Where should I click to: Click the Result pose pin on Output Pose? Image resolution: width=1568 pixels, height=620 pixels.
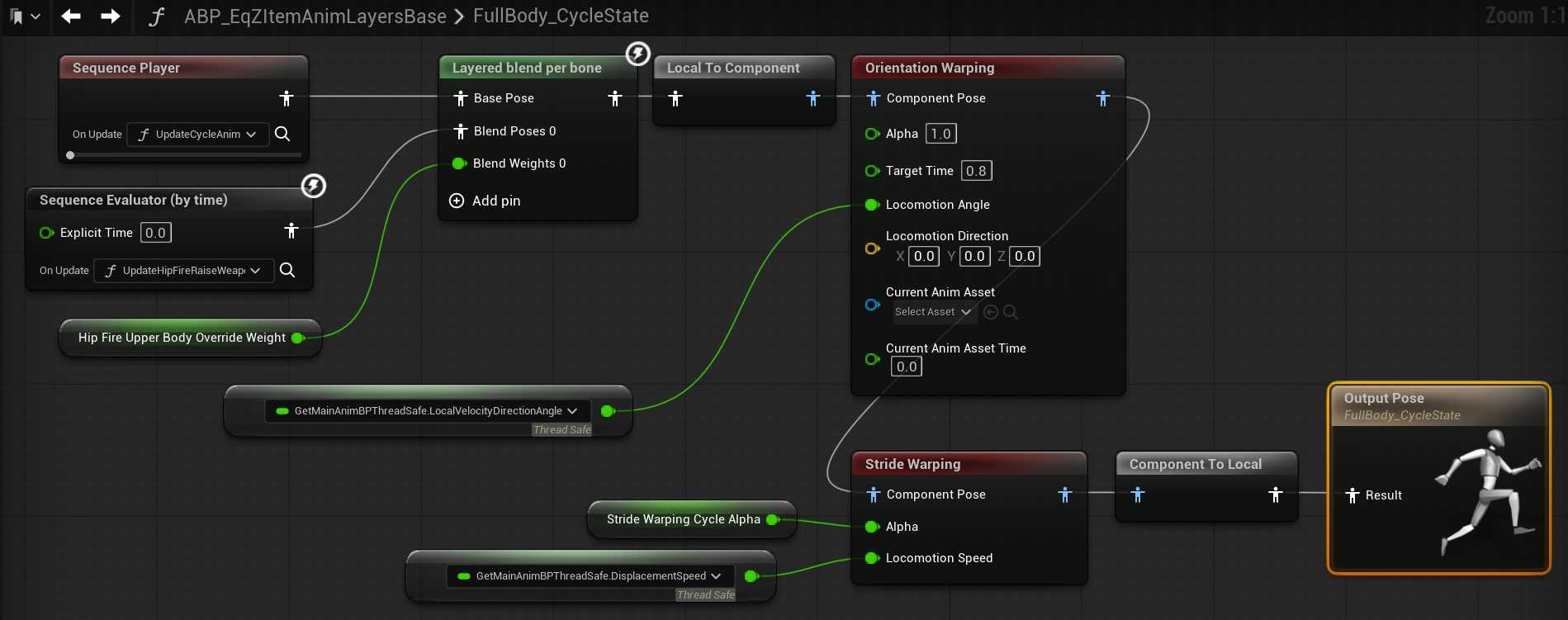[x=1352, y=495]
